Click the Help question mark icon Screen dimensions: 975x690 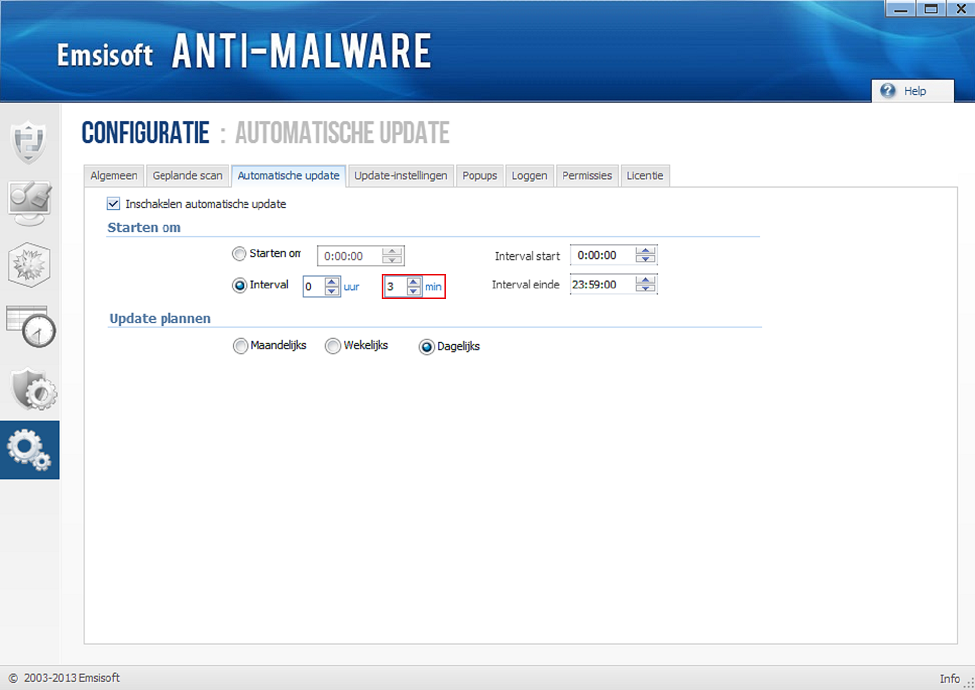pyautogui.click(x=888, y=91)
